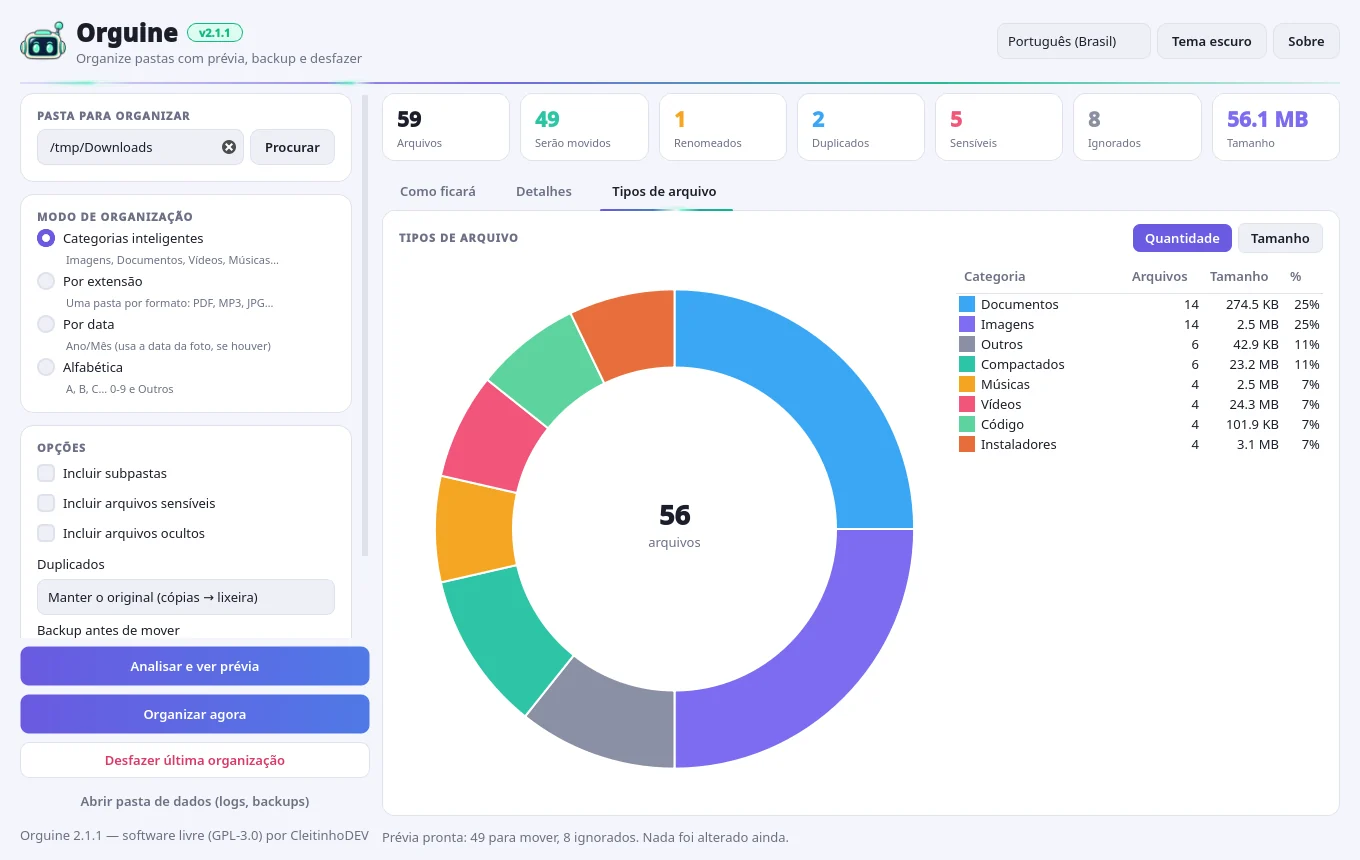This screenshot has width=1360, height=860.
Task: Click the Organizar agora button
Action: point(195,714)
